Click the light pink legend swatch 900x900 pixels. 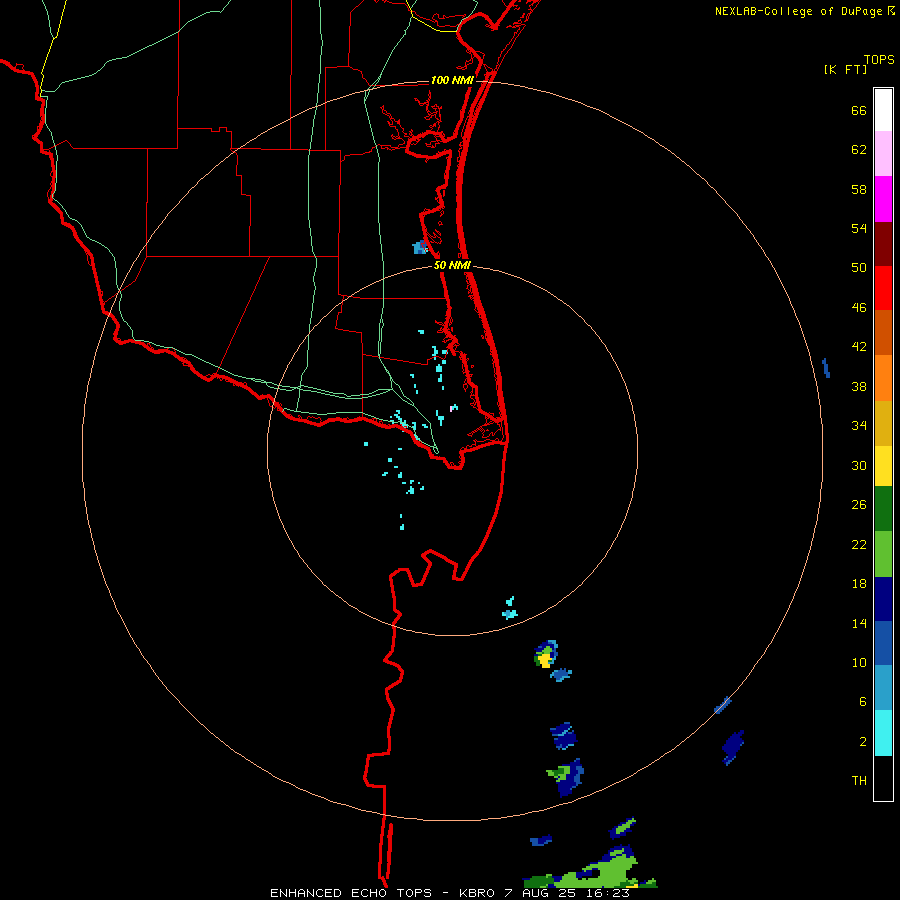tap(883, 154)
